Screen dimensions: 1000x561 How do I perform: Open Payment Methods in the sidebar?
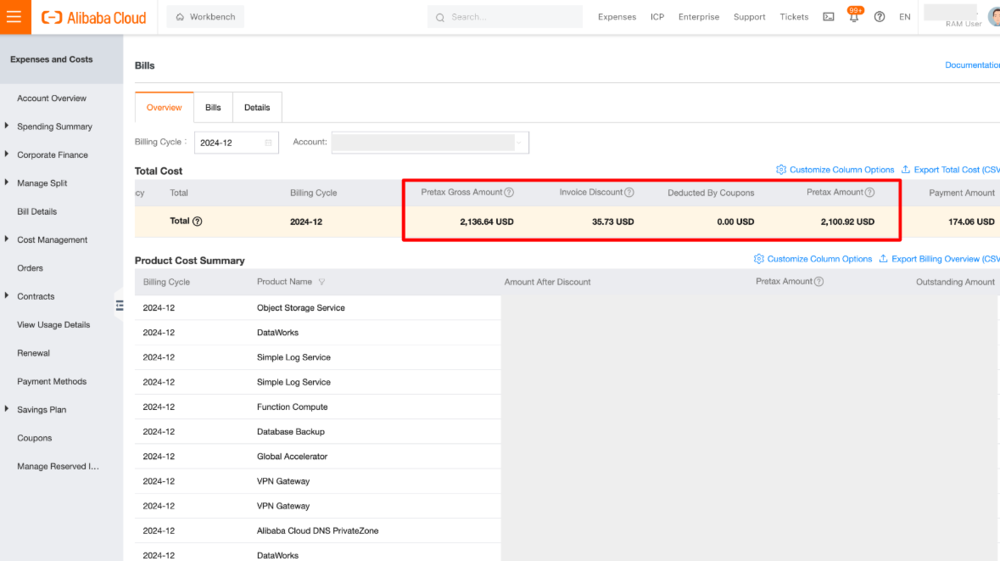pyautogui.click(x=52, y=381)
